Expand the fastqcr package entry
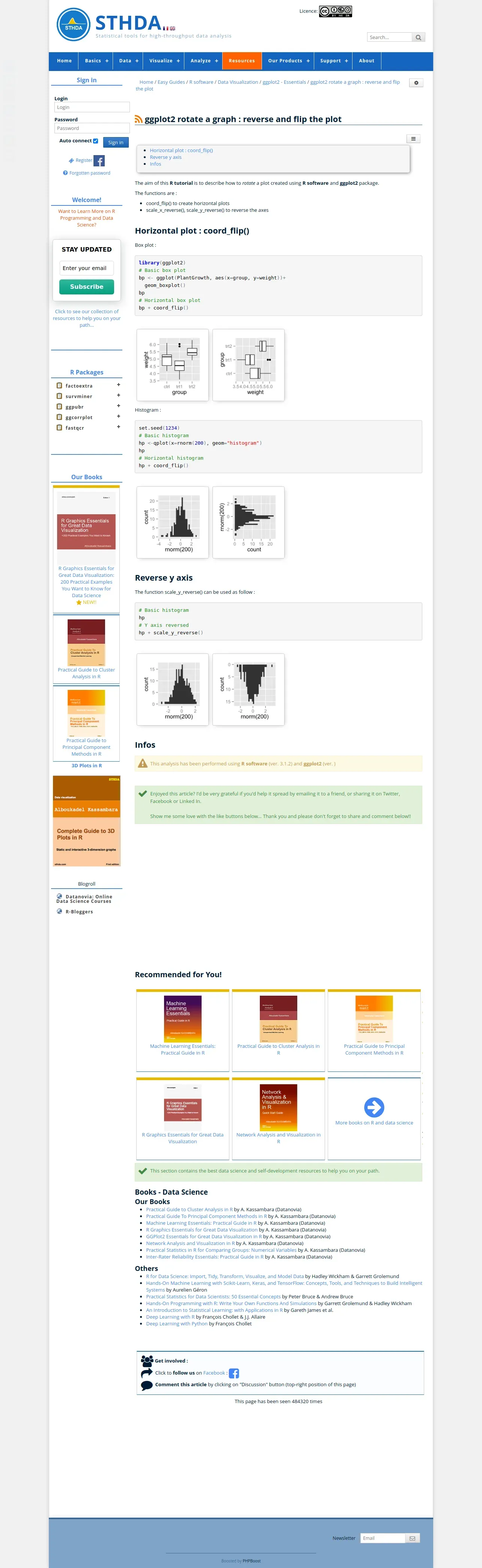Viewport: 482px width, 1568px height. tap(119, 427)
